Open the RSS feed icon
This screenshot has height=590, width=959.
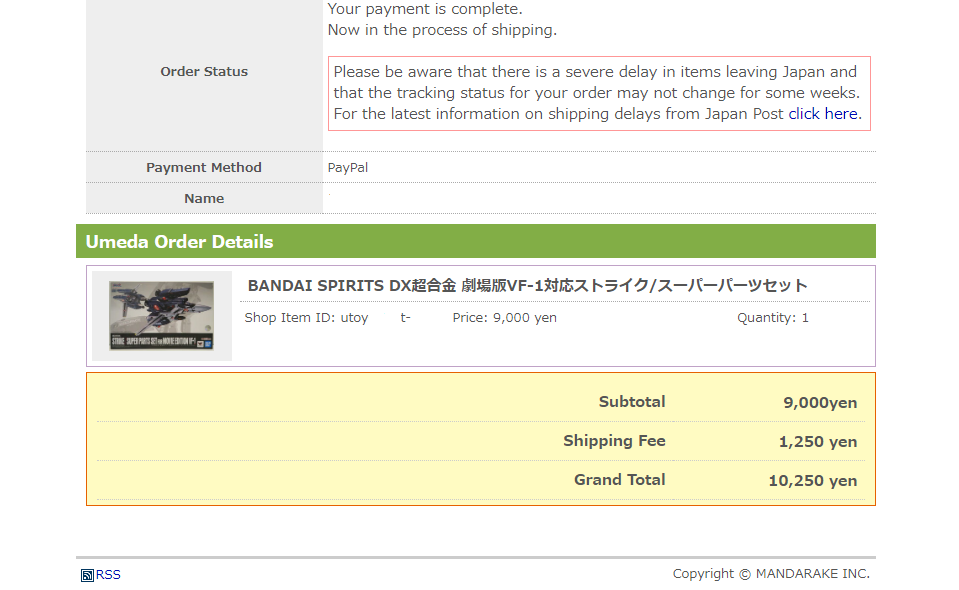click(x=87, y=575)
